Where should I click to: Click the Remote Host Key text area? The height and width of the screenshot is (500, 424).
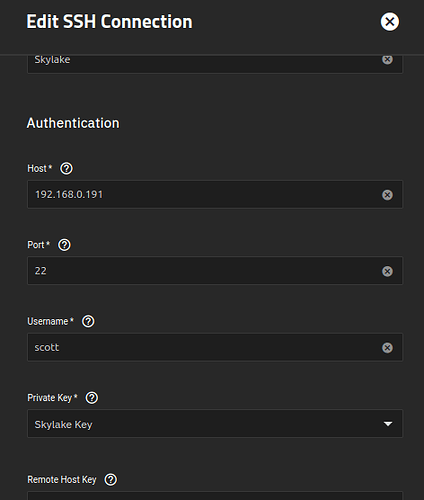215,496
